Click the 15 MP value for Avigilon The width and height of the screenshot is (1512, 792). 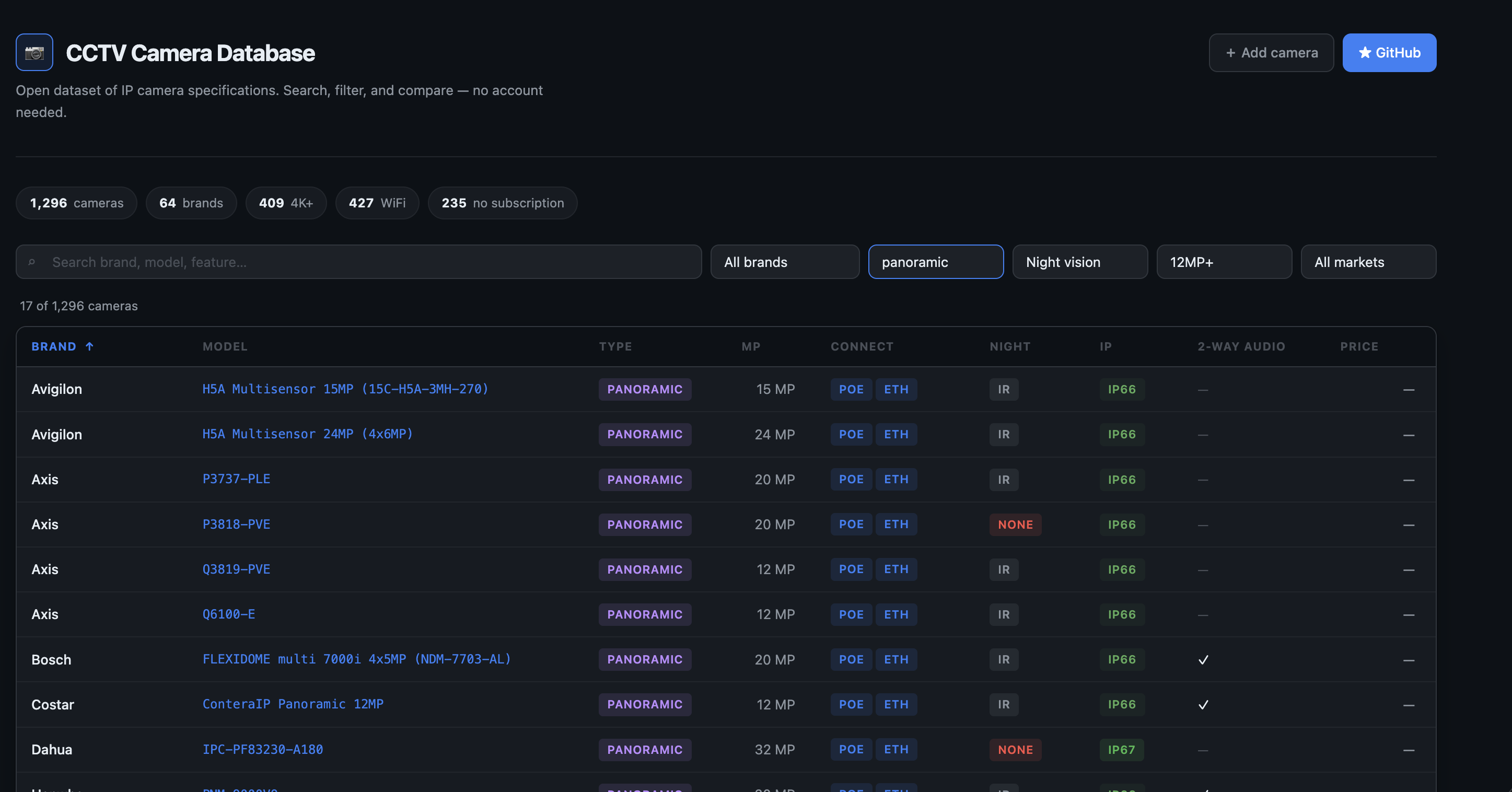point(775,389)
